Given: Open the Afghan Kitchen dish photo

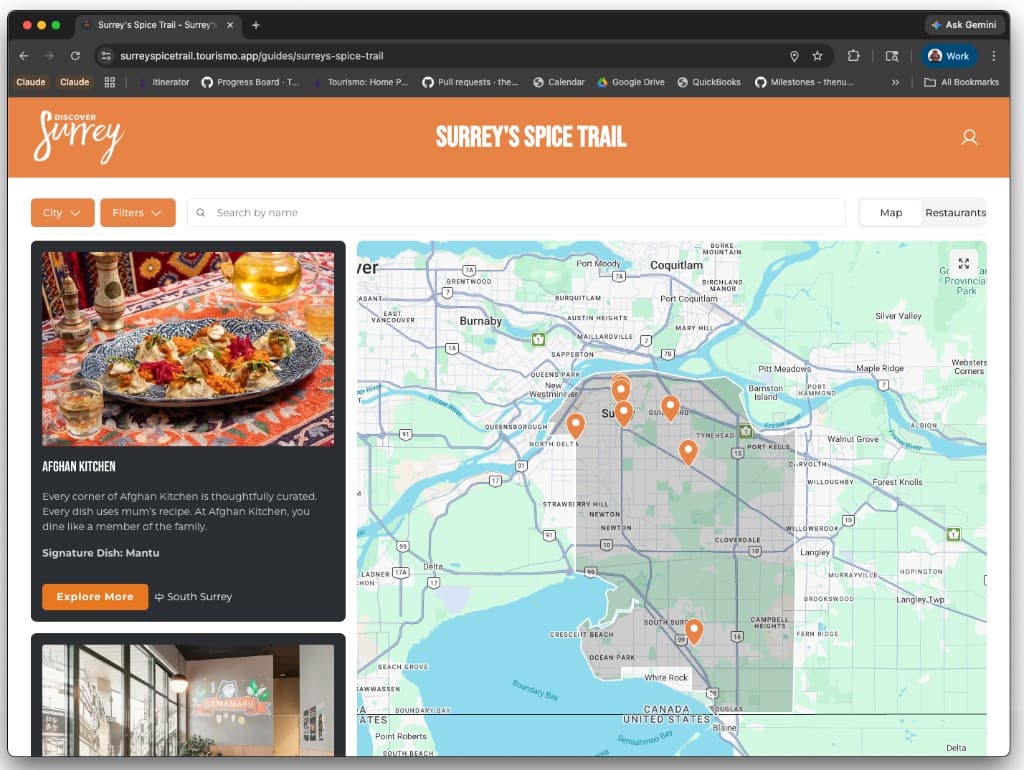Looking at the screenshot, I should (x=188, y=349).
